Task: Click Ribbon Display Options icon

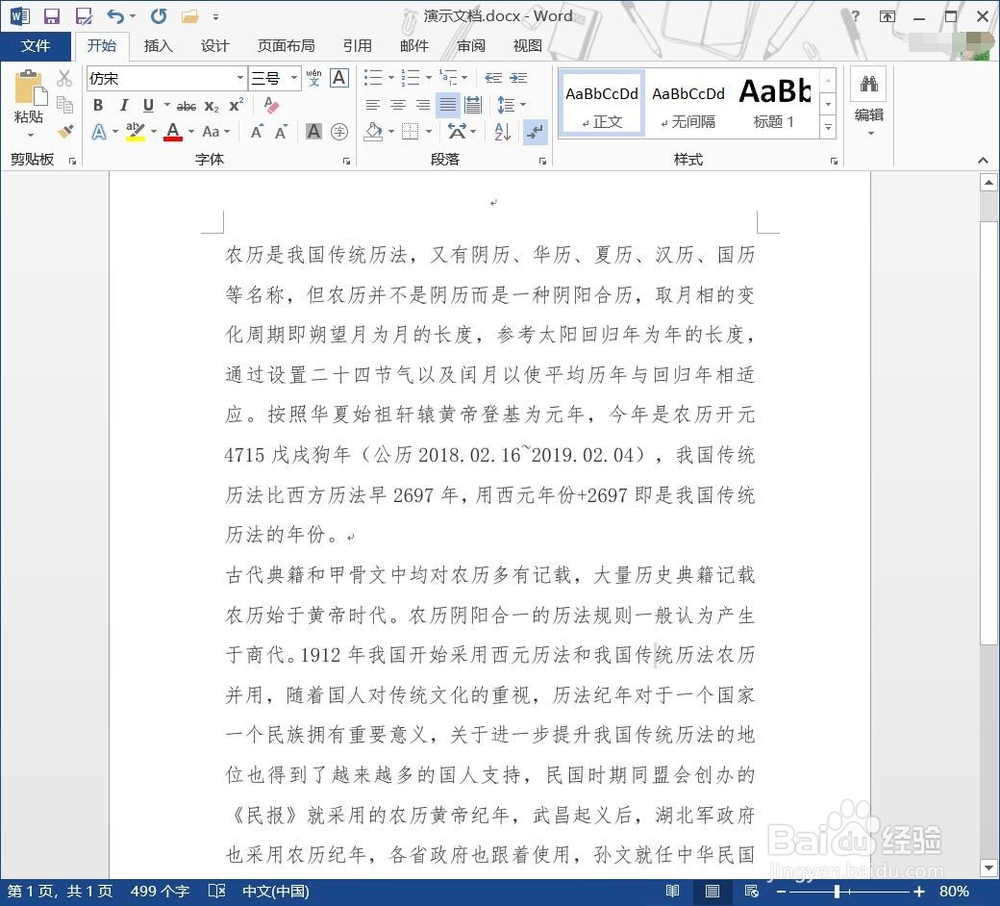Action: 887,17
